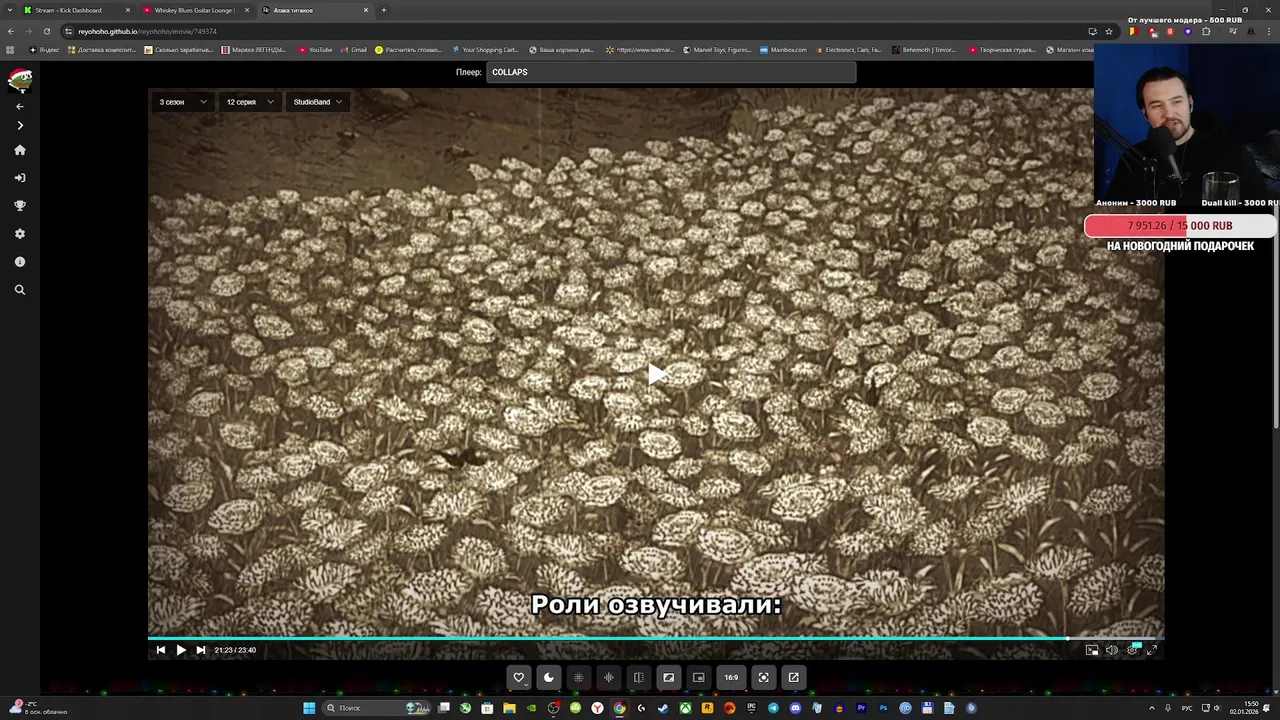1280x720 pixels.
Task: Open the Marvel Toys, Figures bookmark
Action: pos(717,50)
